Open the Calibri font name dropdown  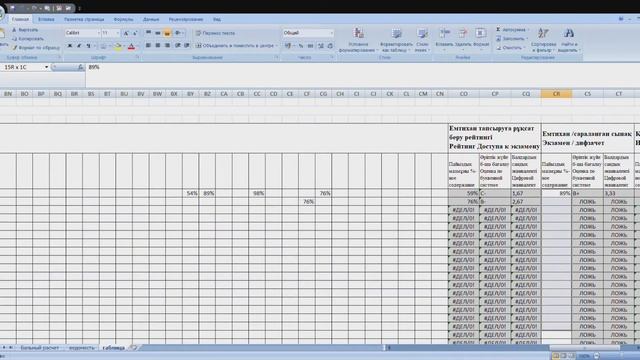click(98, 33)
